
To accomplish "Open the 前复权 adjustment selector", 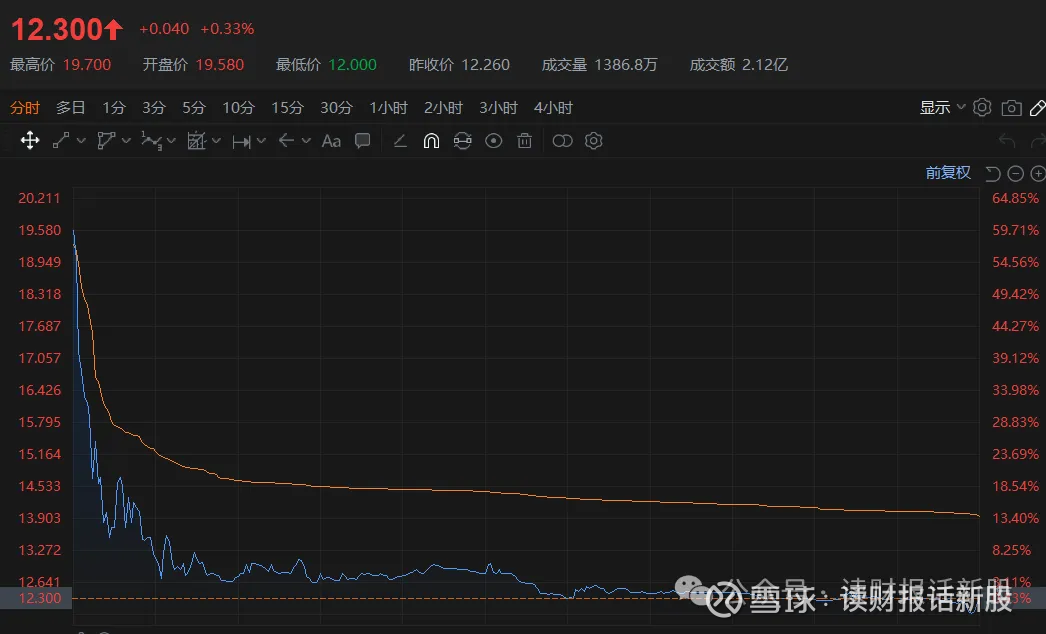I will click(948, 173).
